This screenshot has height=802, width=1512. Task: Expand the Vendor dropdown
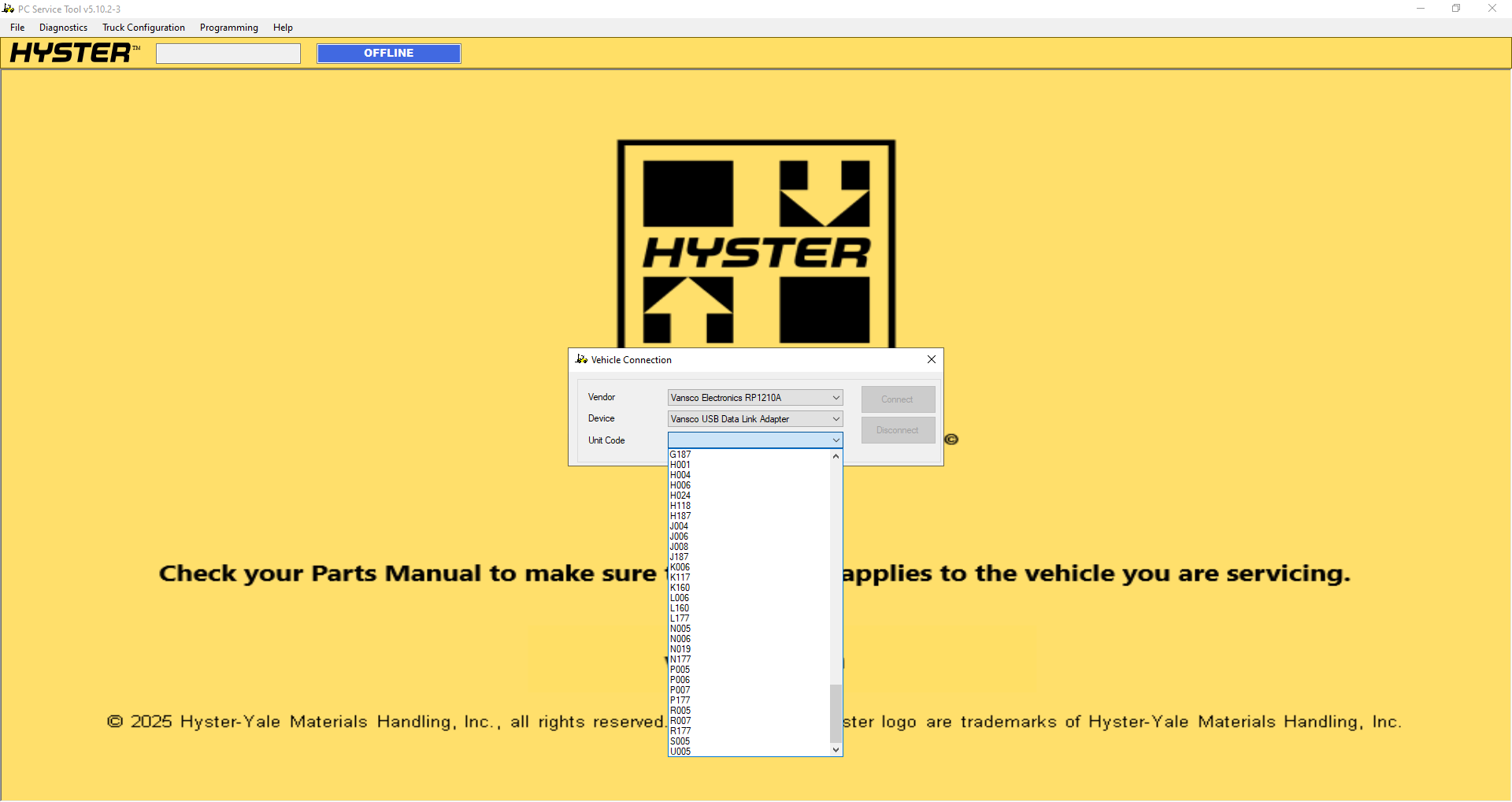click(836, 398)
